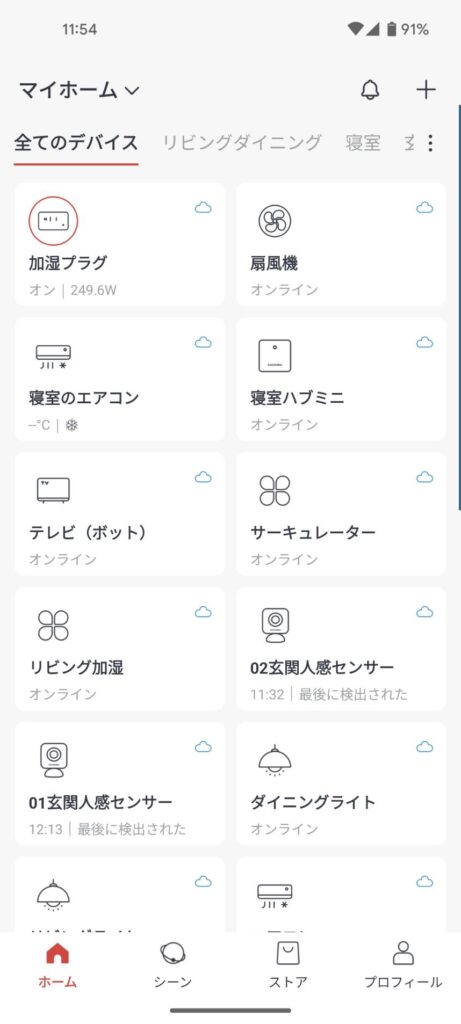Viewport: 461px width, 1024px height.
Task: Go to the シーン tab
Action: click(173, 966)
